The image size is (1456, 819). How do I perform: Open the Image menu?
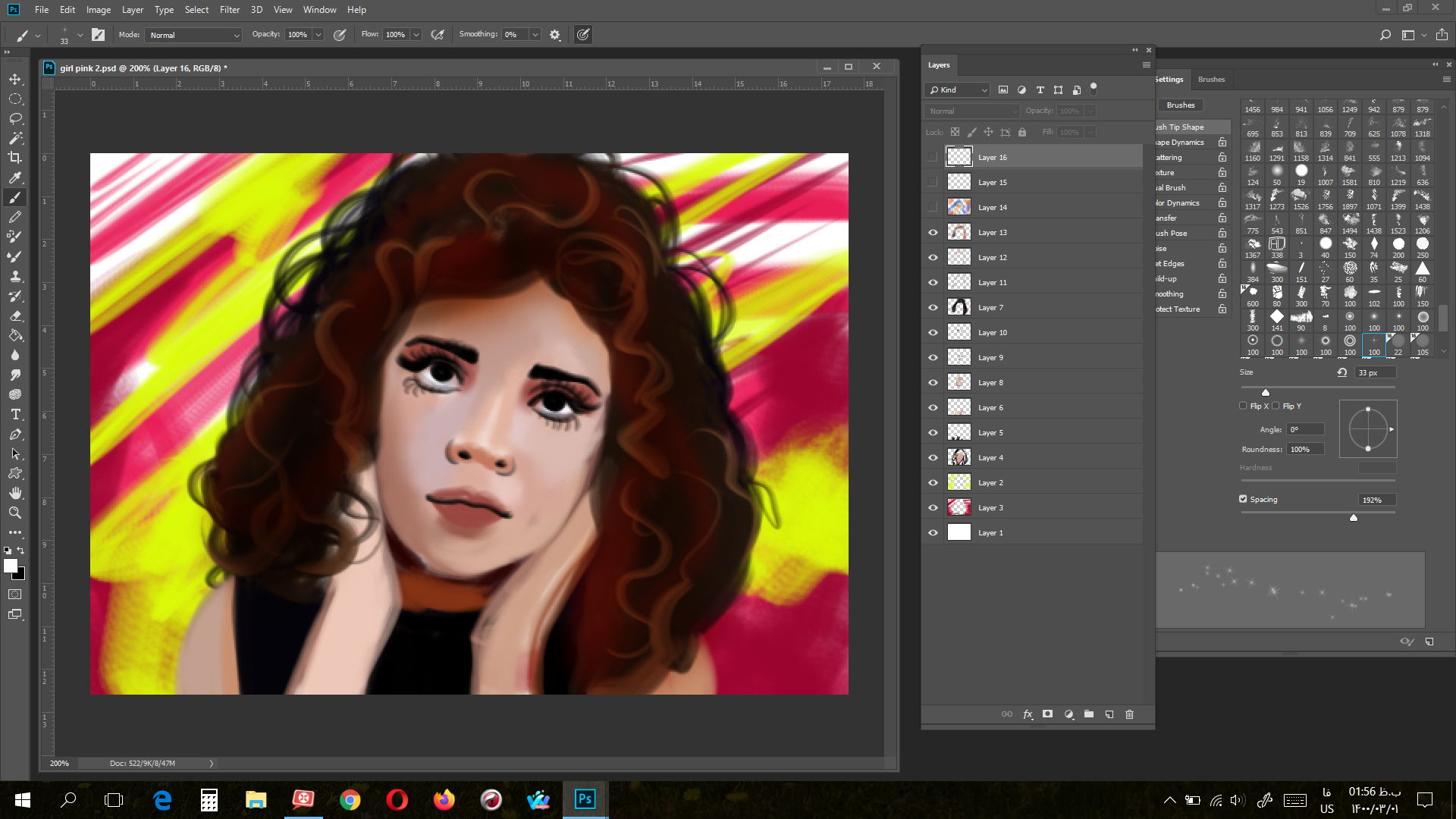pyautogui.click(x=99, y=10)
